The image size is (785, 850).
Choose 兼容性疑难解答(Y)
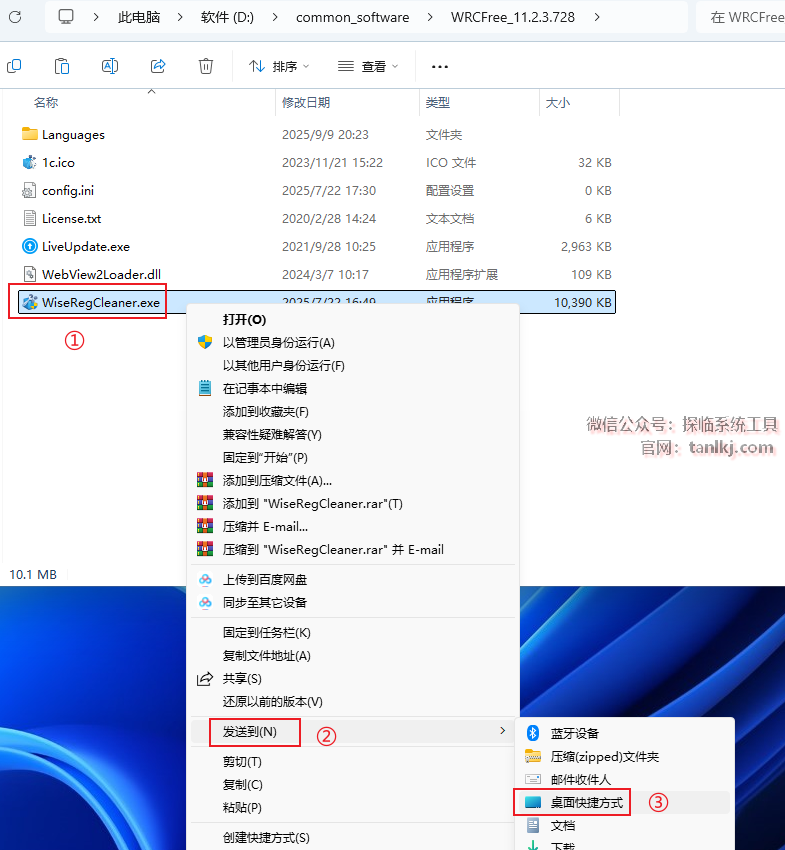(353, 434)
